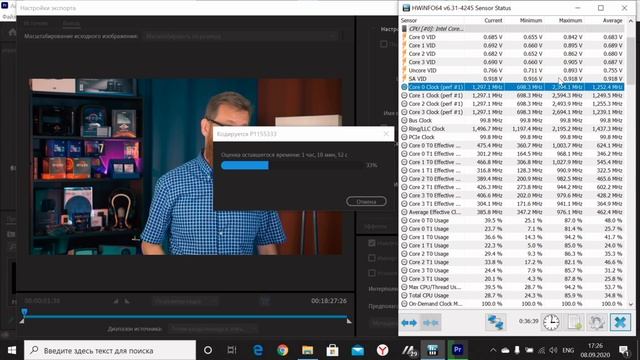Click the Maximum column header

click(570, 20)
